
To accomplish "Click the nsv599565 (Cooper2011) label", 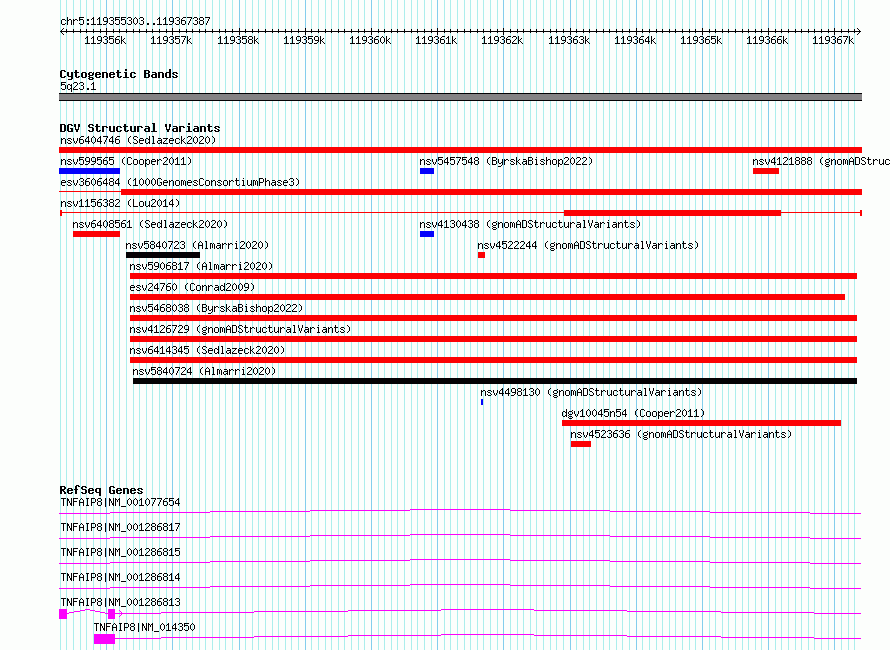I will click(126, 161).
